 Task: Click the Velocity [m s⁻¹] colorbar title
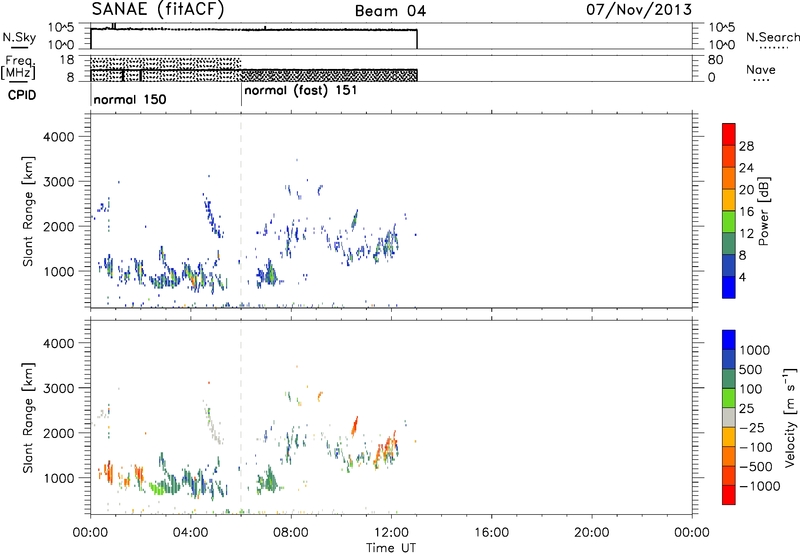(x=790, y=417)
